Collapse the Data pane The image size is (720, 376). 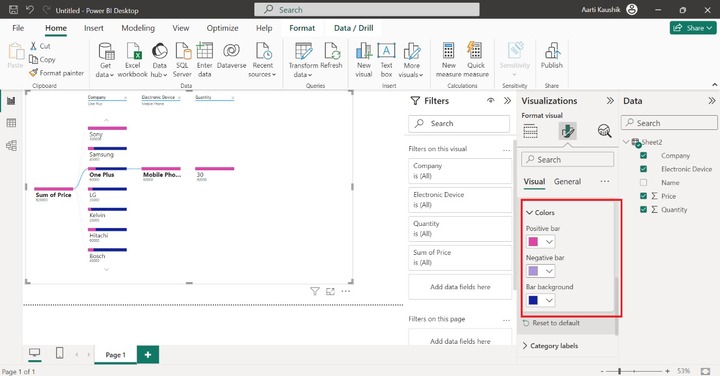click(712, 101)
